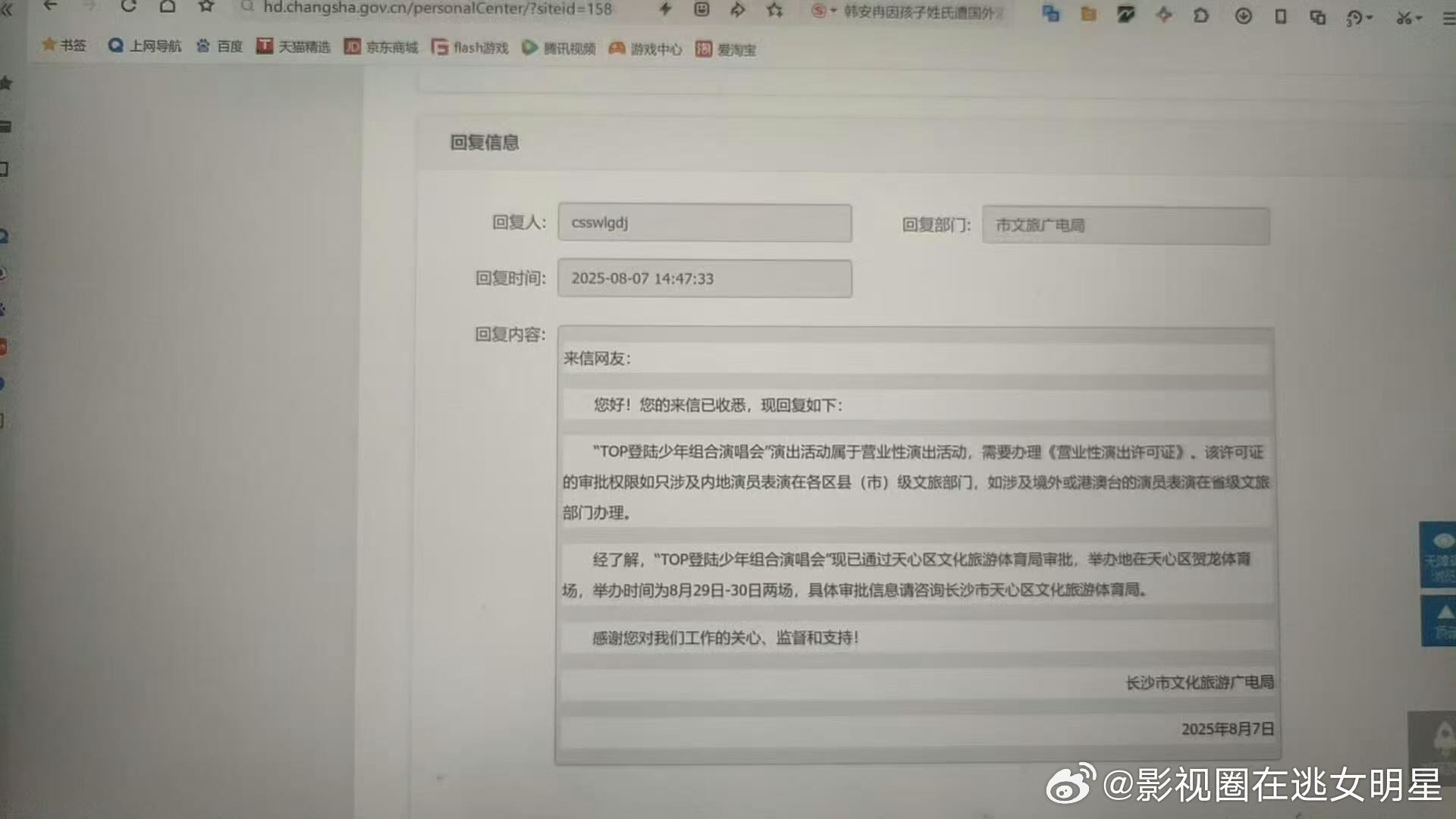Viewport: 1456px width, 819px height.
Task: Click the blue eye accessibility button
Action: point(1439,555)
